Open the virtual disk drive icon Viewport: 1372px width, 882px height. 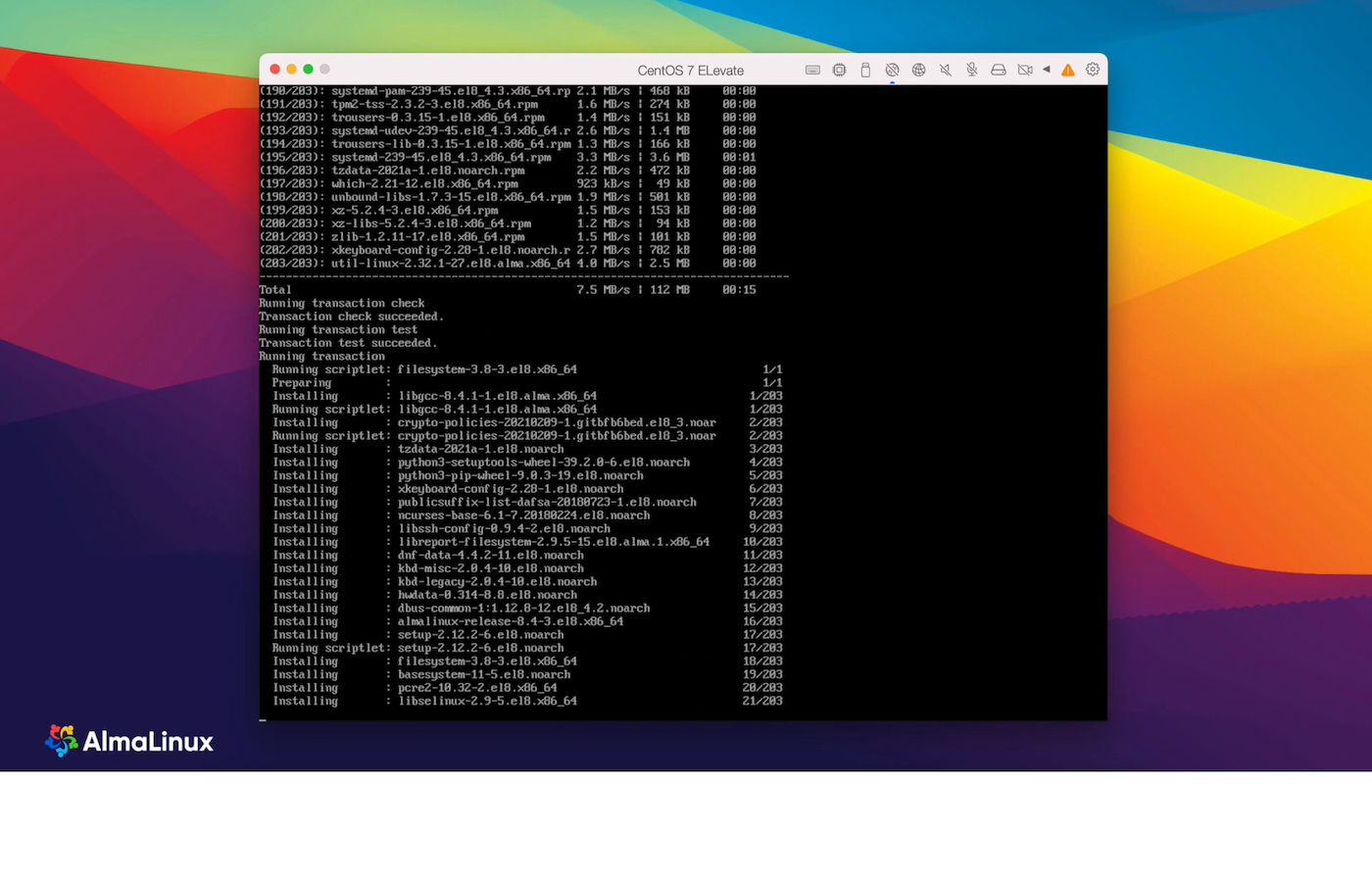999,70
